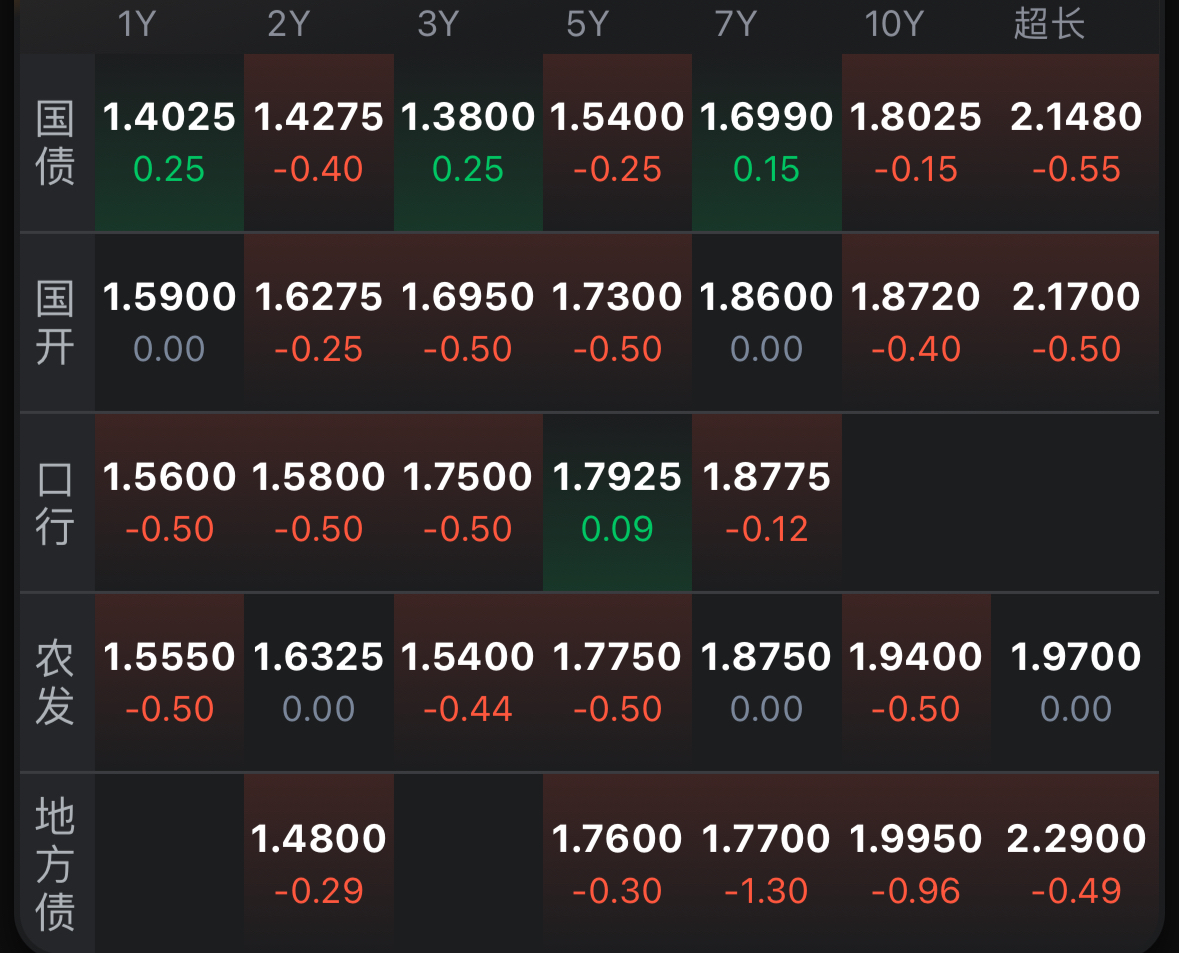Open 国债 超长 cell showing 2.1480
Viewport: 1179px width, 953px height.
(x=1076, y=142)
